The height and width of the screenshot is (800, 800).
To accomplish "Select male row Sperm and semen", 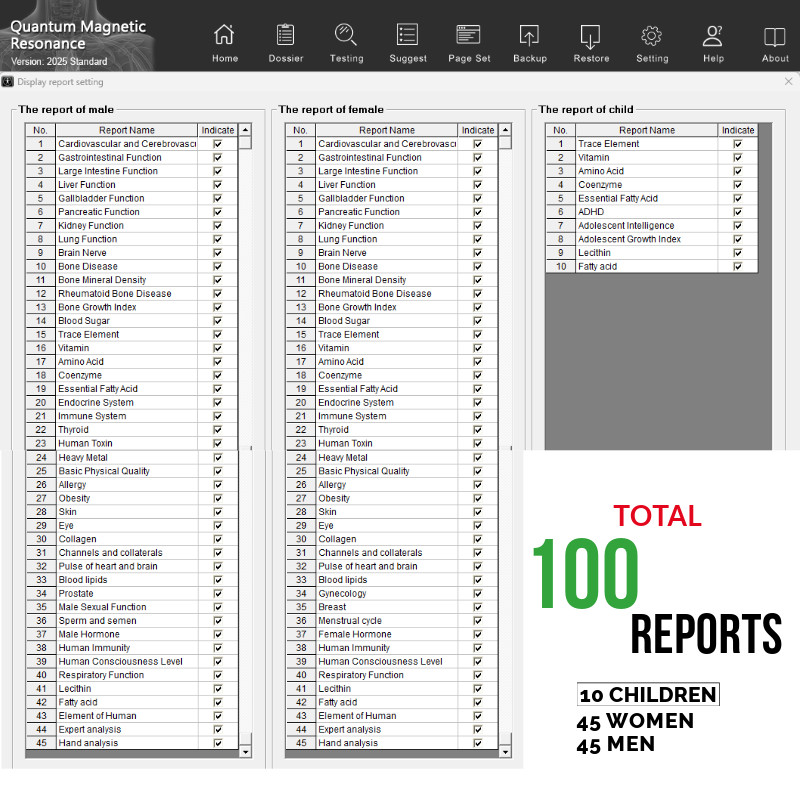I will 132,621.
